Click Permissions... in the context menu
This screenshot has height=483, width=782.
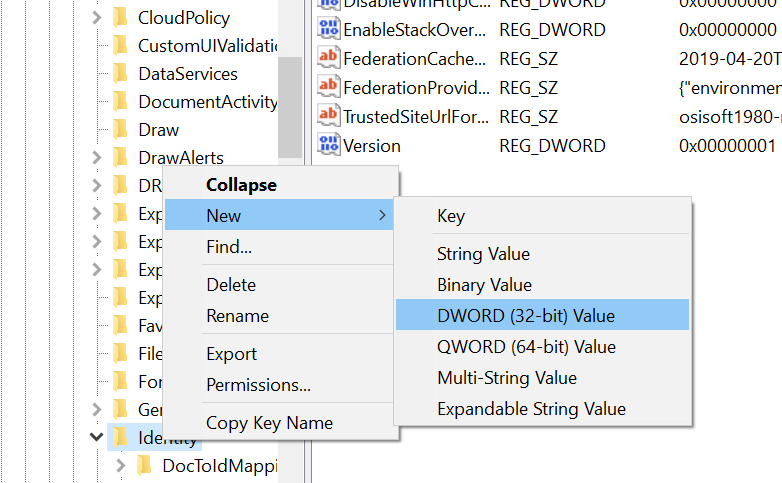point(258,385)
